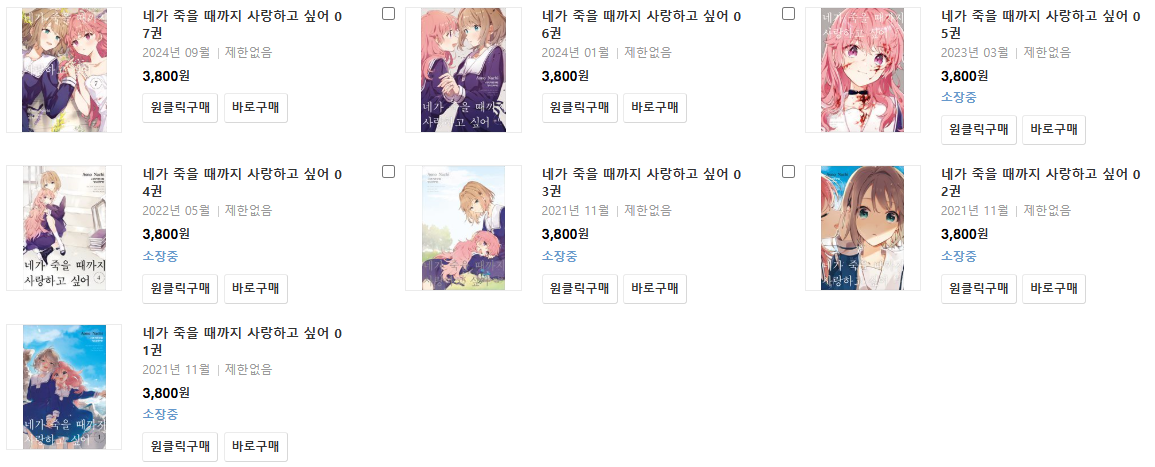
Task: Open the volume 01 title link
Action: pyautogui.click(x=242, y=341)
